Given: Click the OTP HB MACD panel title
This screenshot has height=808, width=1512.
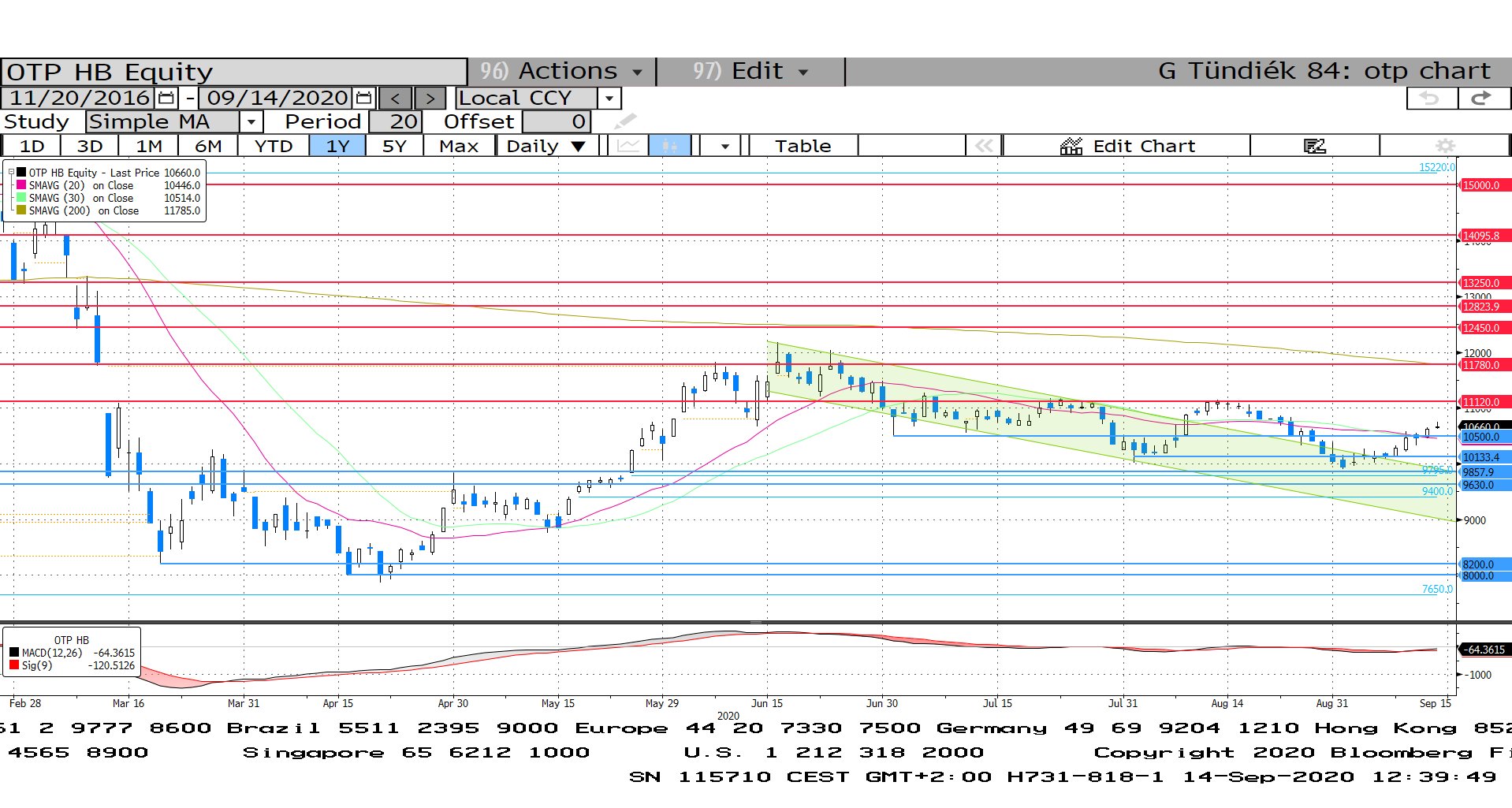Looking at the screenshot, I should [x=72, y=640].
